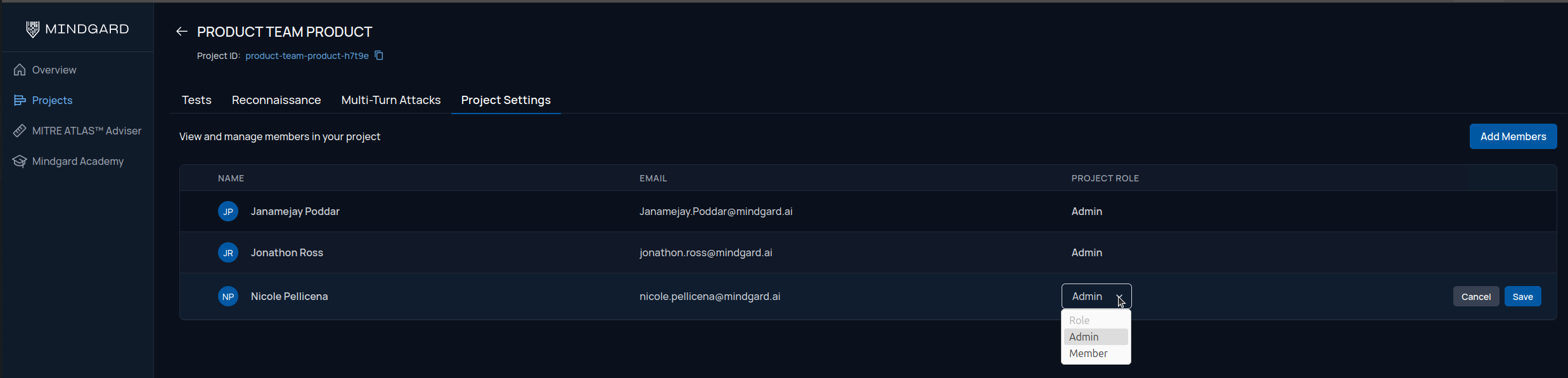Click email jonathon.ross@mindgard.ai
The image size is (1568, 378).
tap(706, 252)
